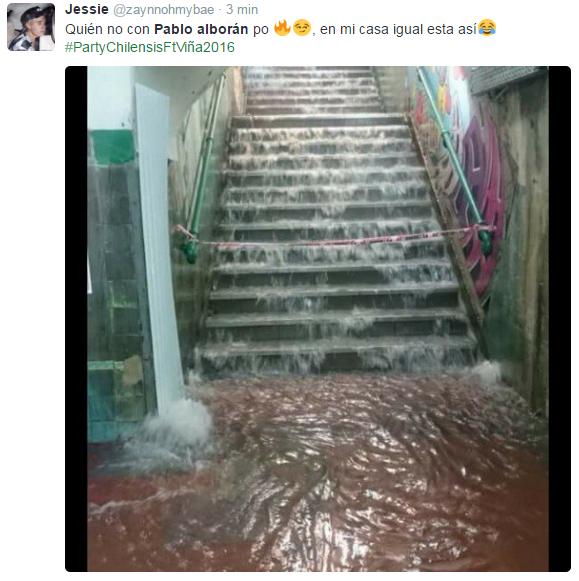Click the text 'en mi casa igual esta así'
This screenshot has width=579, height=581.
point(398,29)
